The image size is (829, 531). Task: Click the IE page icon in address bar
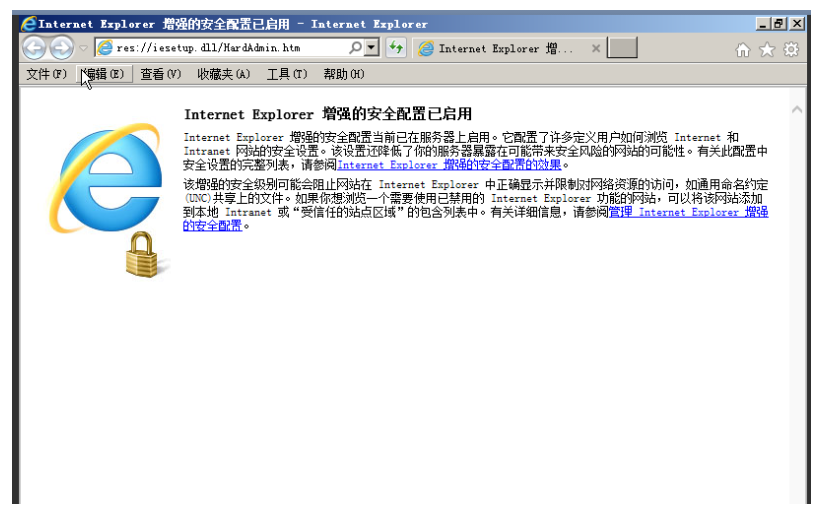(x=105, y=48)
